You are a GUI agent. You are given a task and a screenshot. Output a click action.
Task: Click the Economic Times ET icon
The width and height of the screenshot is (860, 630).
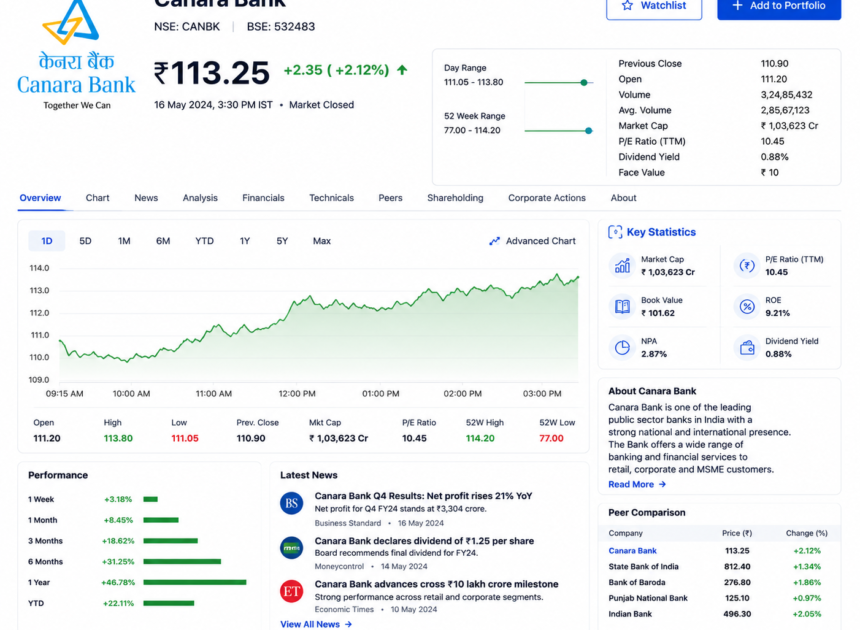coord(291,591)
